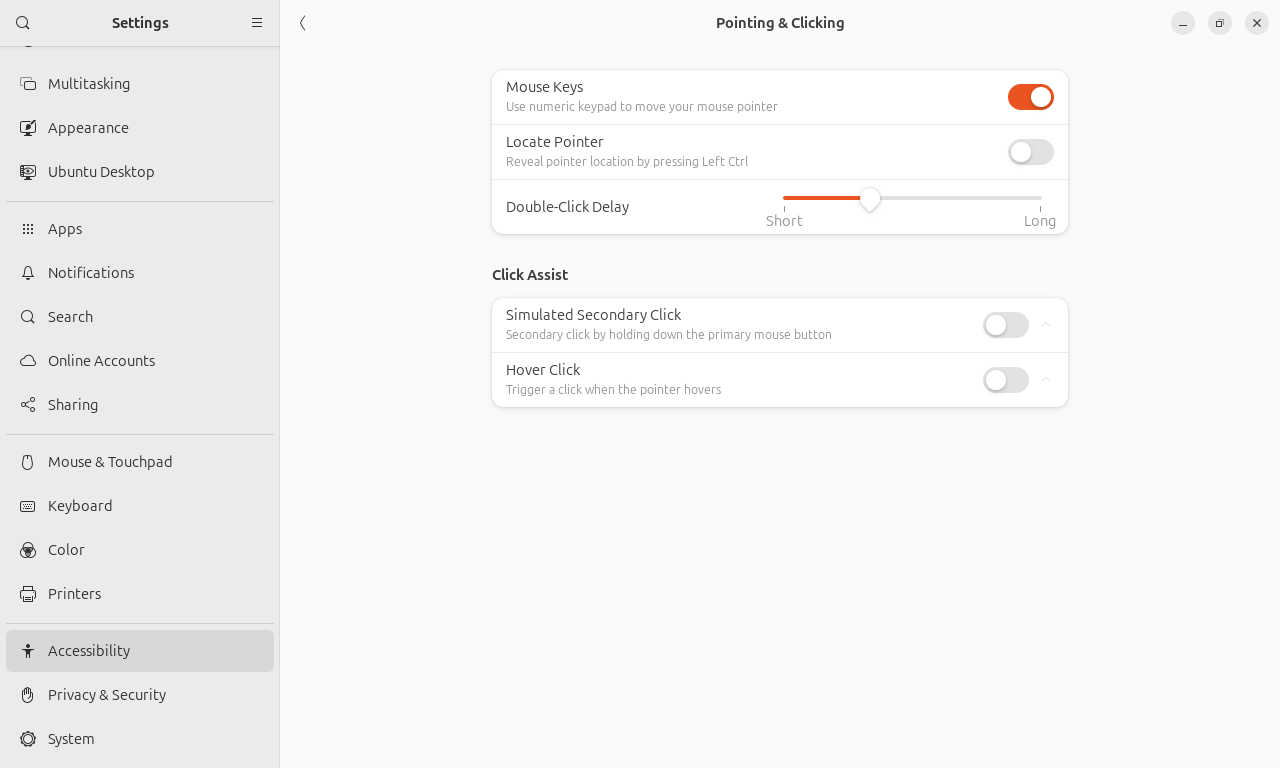Expand the Hover Click row chevron

click(x=1046, y=380)
